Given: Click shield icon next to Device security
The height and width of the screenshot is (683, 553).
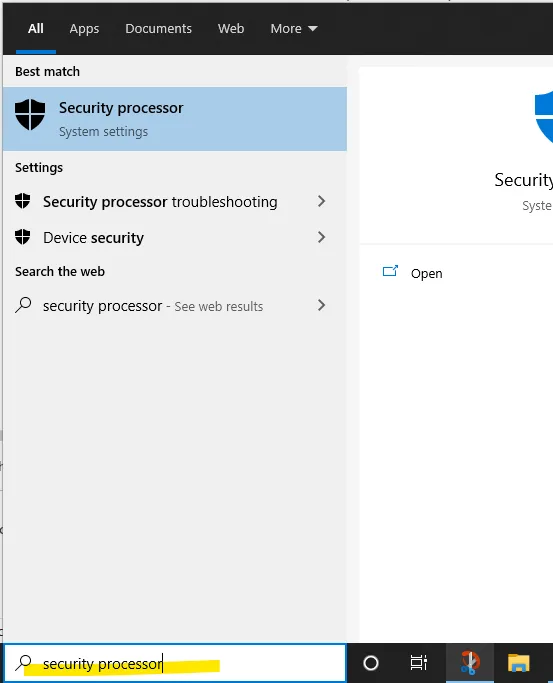Looking at the screenshot, I should (x=23, y=237).
